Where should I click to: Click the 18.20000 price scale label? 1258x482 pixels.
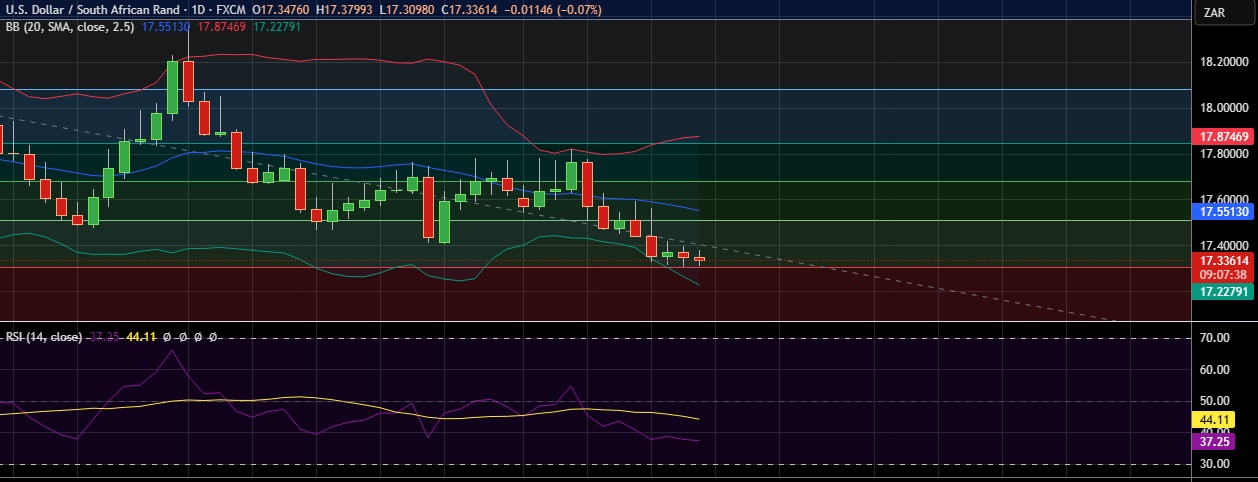1223,62
